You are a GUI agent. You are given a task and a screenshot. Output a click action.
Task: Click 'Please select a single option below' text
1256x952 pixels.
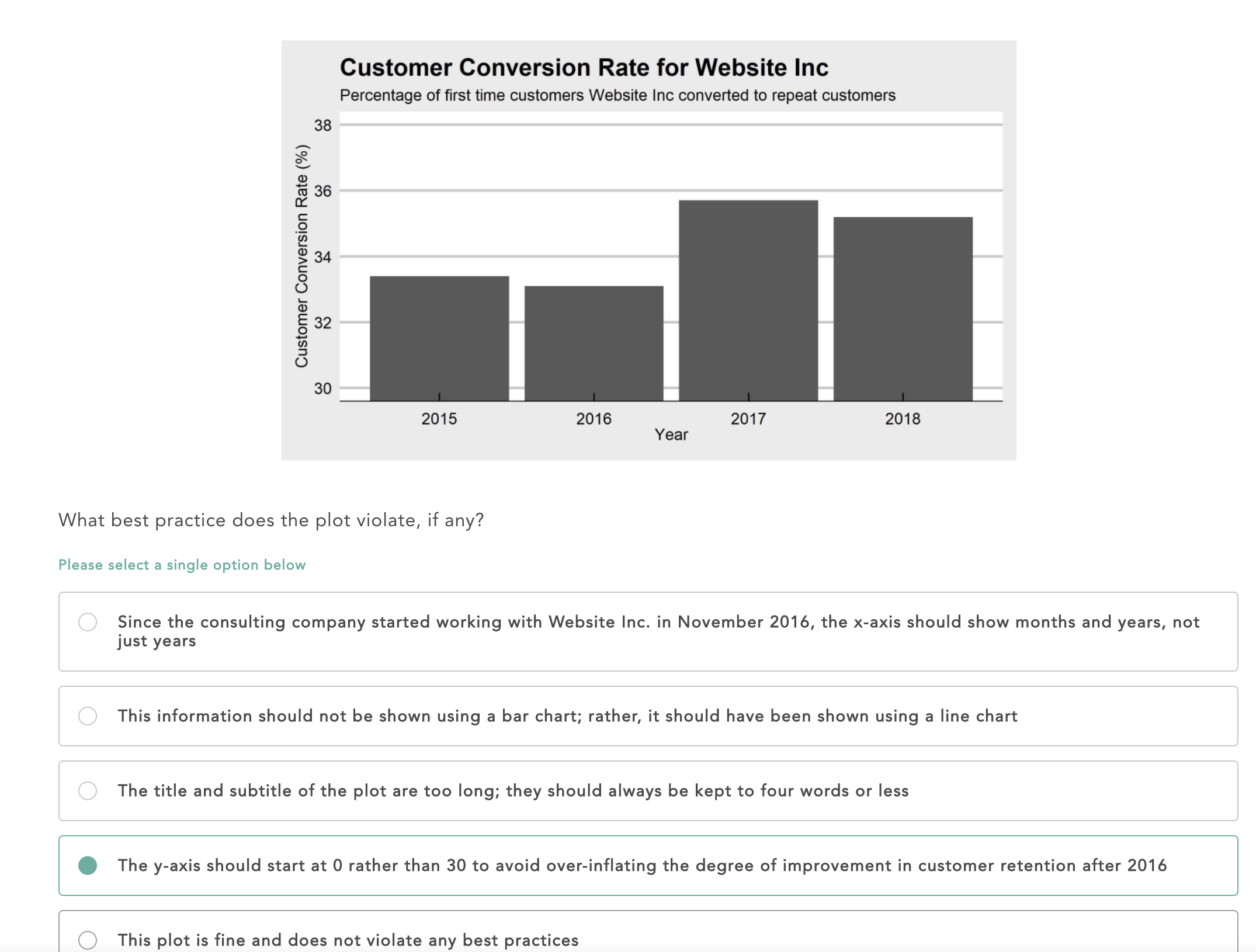(x=182, y=565)
